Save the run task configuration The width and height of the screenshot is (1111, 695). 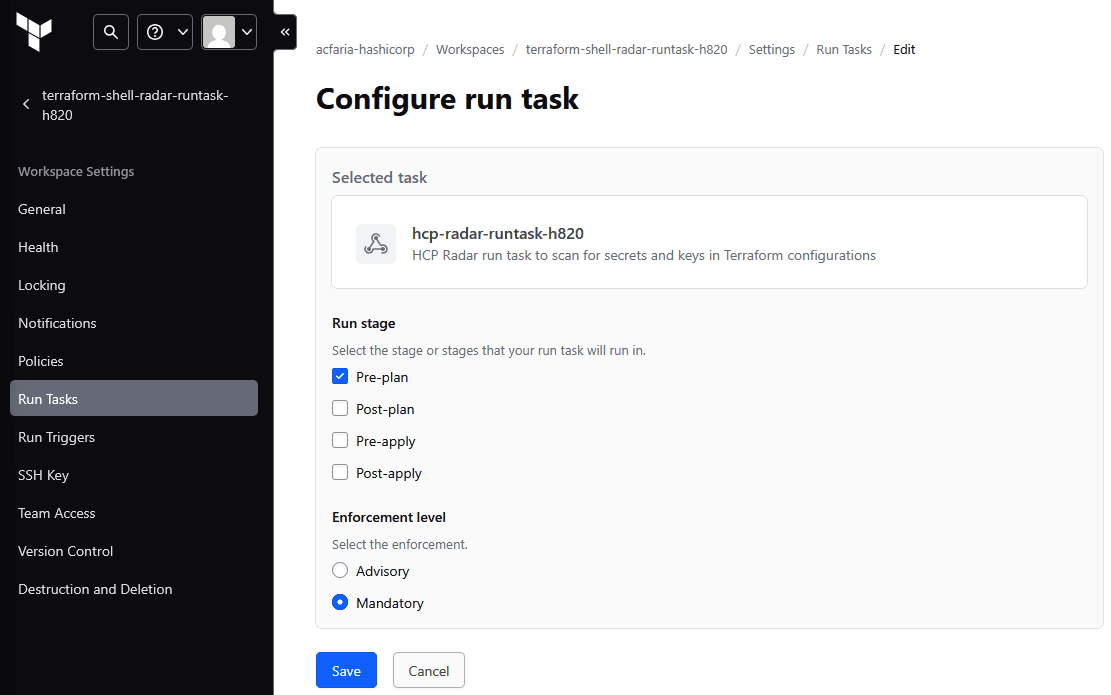[346, 671]
